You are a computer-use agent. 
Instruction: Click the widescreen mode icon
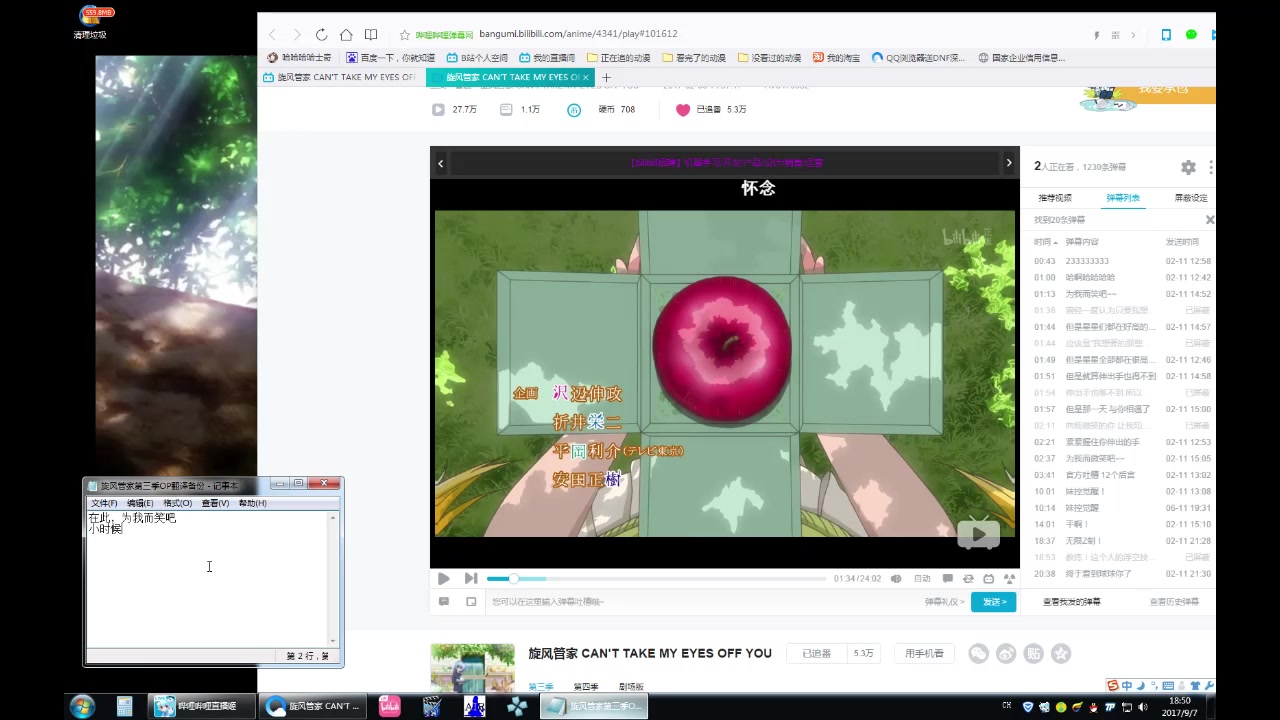pyautogui.click(x=989, y=578)
